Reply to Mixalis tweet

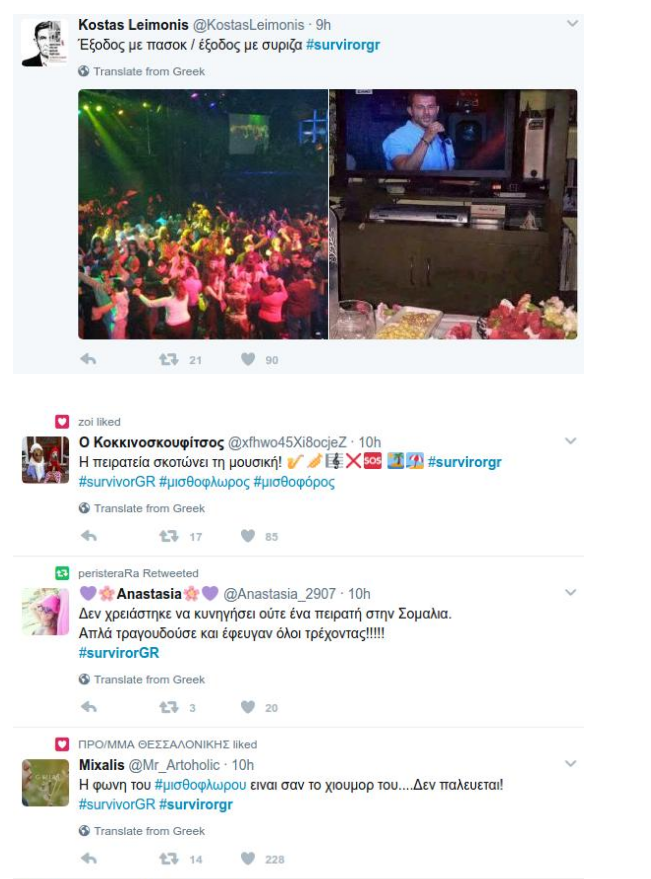pos(89,858)
